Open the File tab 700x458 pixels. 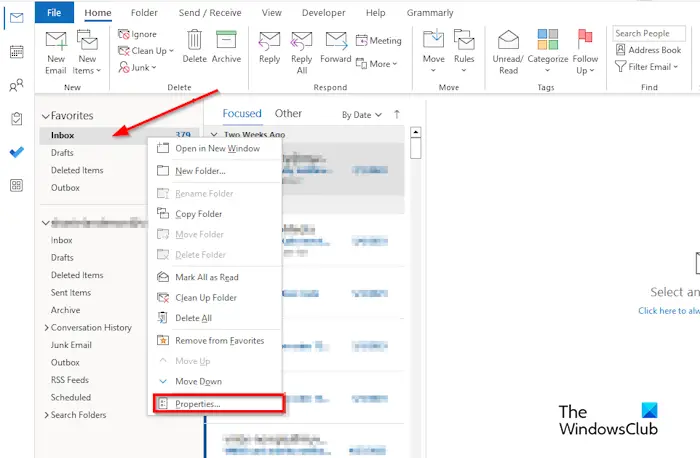click(54, 12)
